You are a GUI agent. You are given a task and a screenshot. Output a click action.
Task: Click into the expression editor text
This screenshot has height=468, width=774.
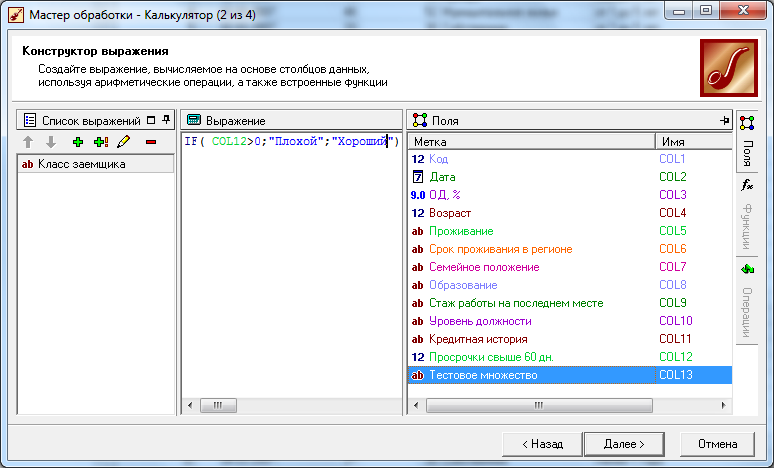291,142
